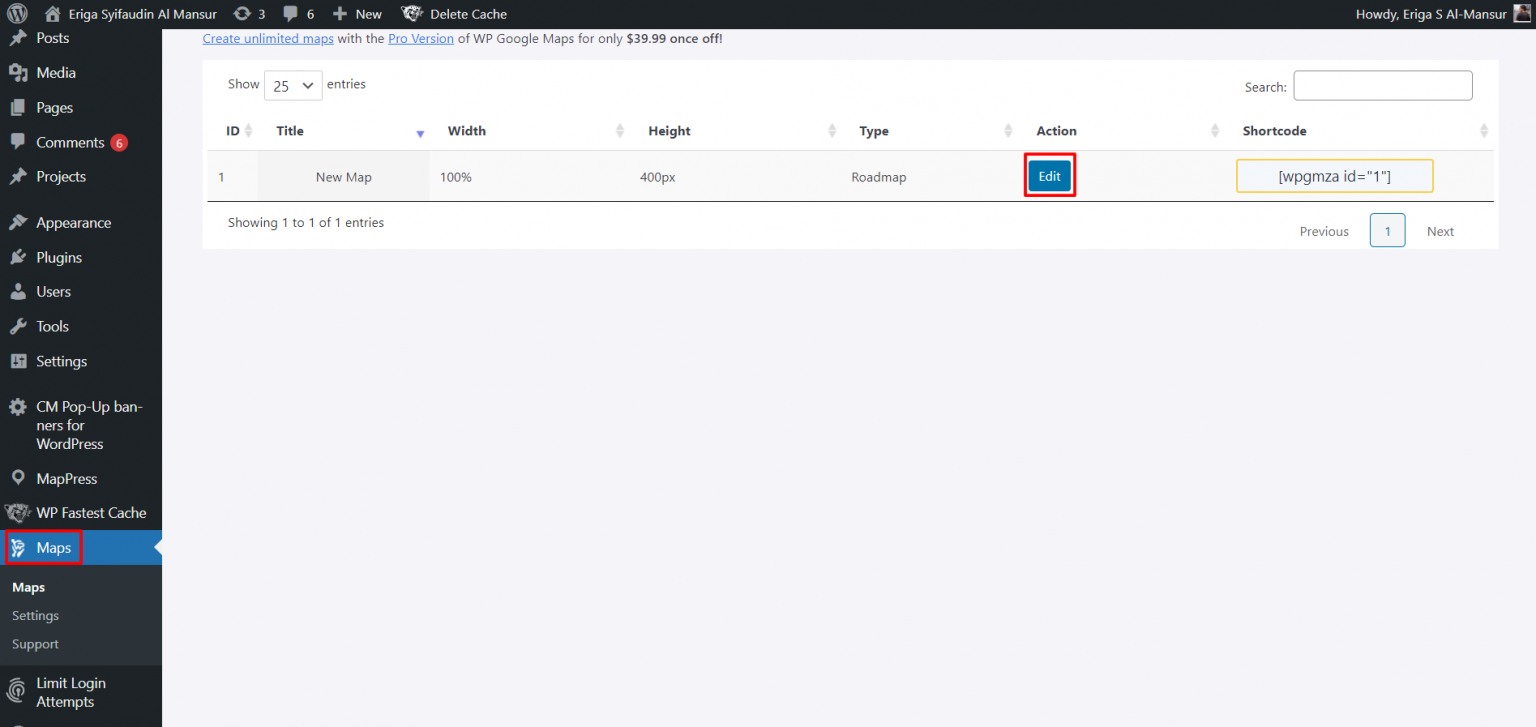Viewport: 1536px width, 727px height.
Task: Click the Maps plugin icon in sidebar
Action: (x=18, y=548)
